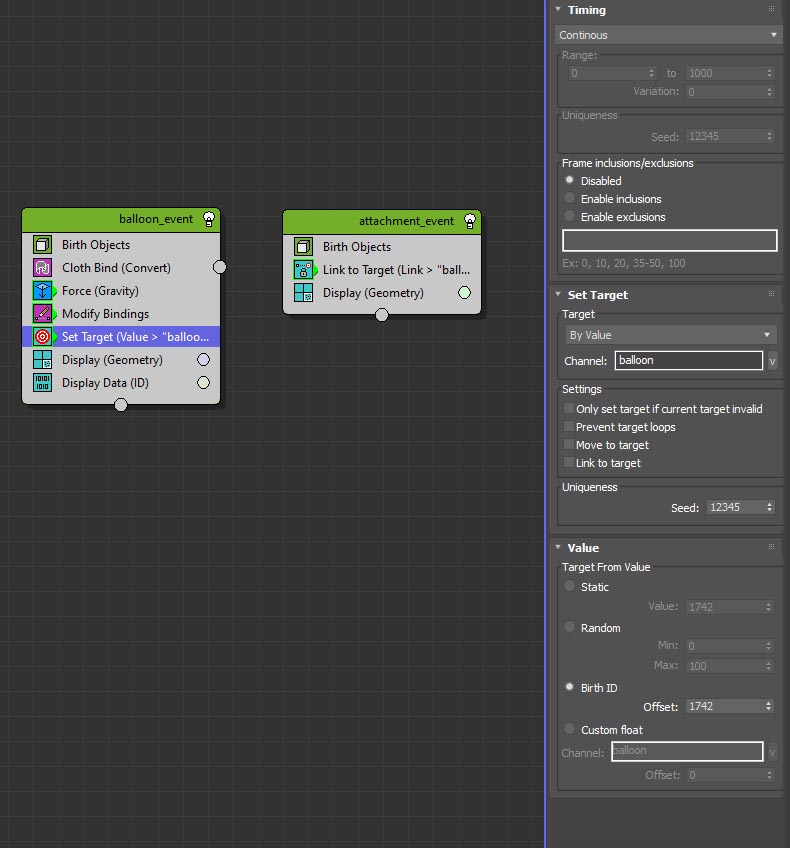Select the Random target value radio button
This screenshot has height=848, width=790.
click(x=570, y=628)
